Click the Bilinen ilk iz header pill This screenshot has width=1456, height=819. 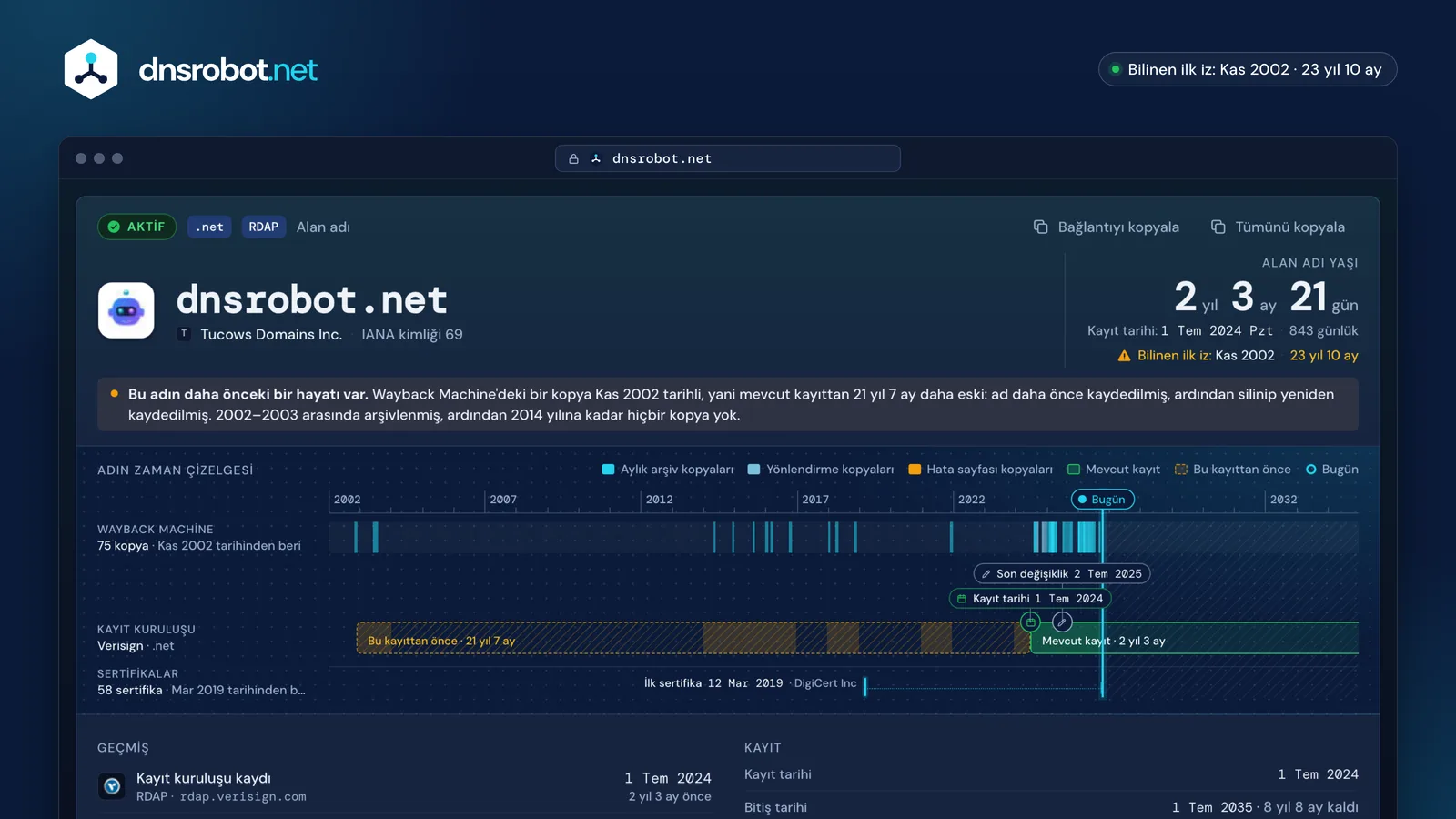[1248, 69]
